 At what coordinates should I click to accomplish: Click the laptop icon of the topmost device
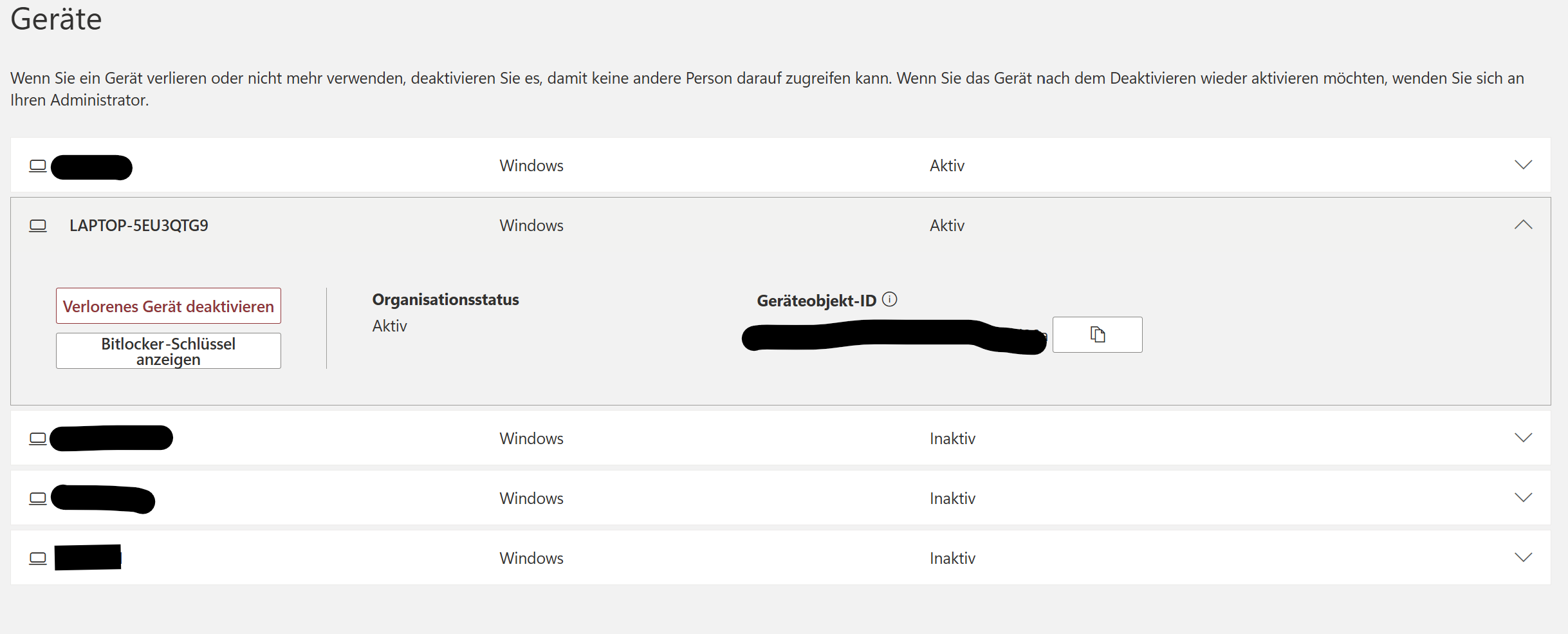pyautogui.click(x=38, y=166)
